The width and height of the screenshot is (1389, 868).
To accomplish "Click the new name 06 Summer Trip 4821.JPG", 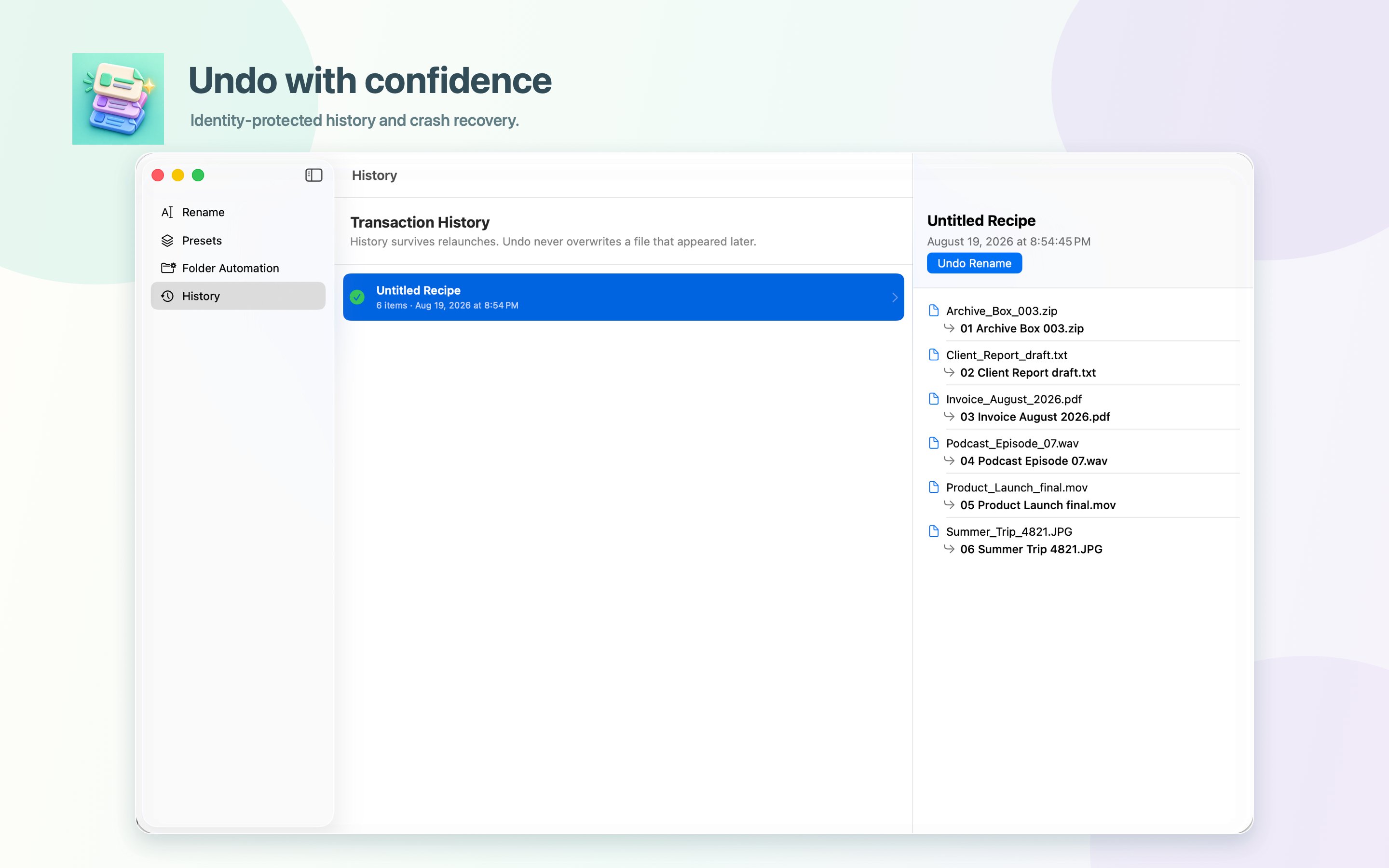I will point(1031,549).
